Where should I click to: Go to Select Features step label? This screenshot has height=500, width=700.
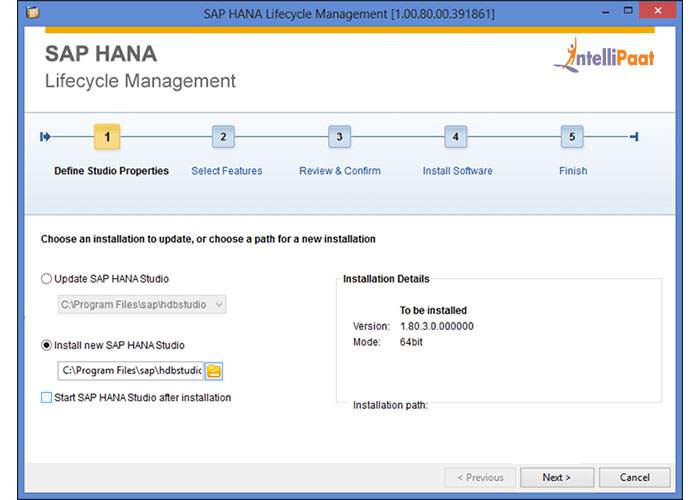click(227, 171)
